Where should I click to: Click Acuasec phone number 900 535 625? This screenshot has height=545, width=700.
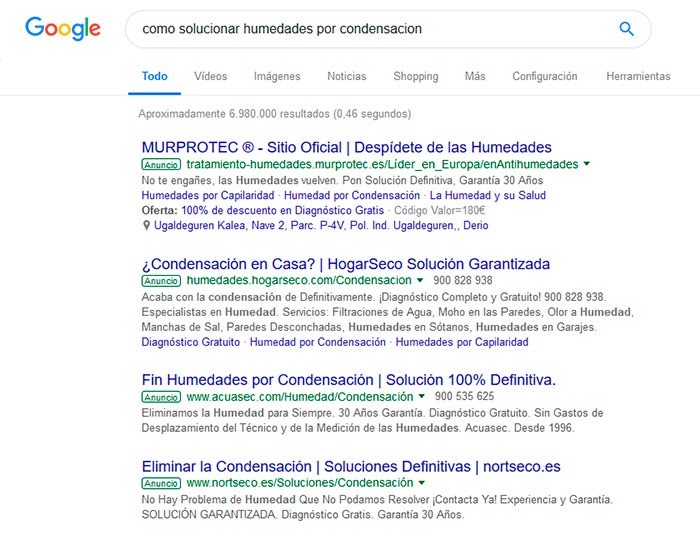tap(464, 396)
